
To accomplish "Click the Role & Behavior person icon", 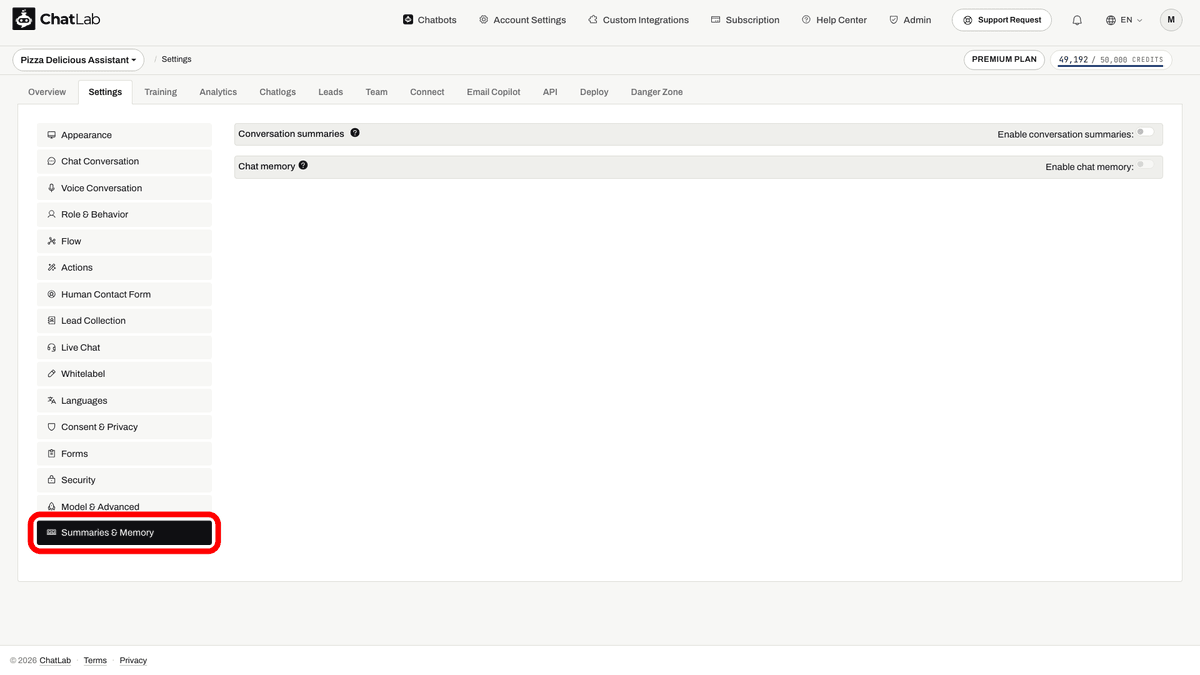I will pyautogui.click(x=52, y=214).
